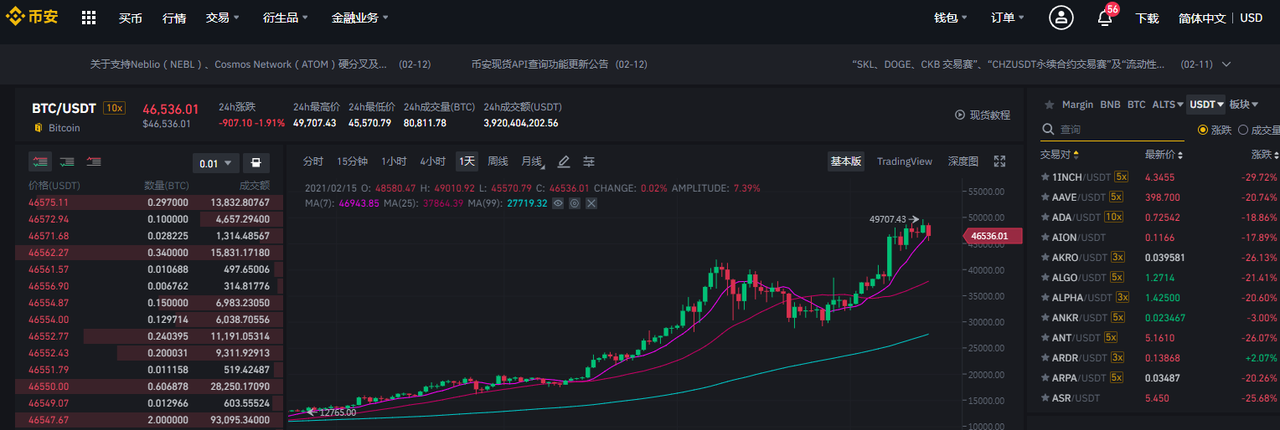
Task: Select the 涨跌 radio option
Action: [x=1214, y=130]
